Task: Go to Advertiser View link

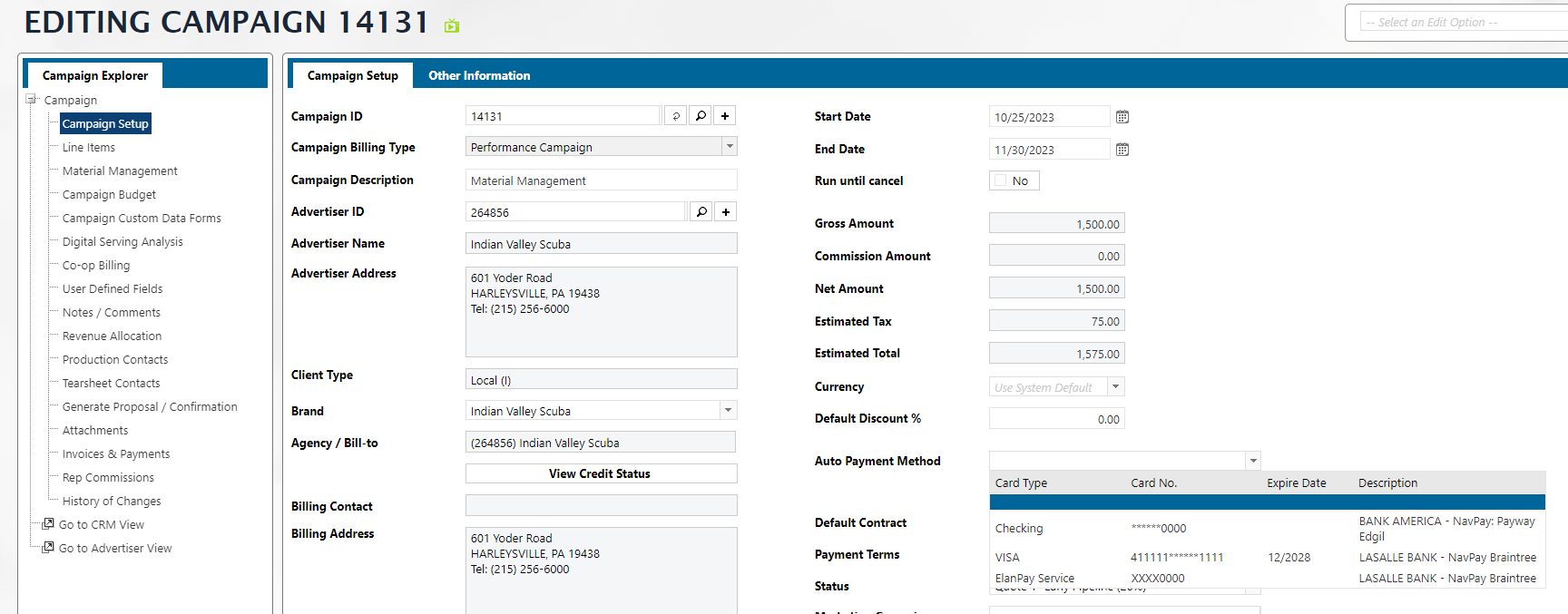Action: [115, 548]
